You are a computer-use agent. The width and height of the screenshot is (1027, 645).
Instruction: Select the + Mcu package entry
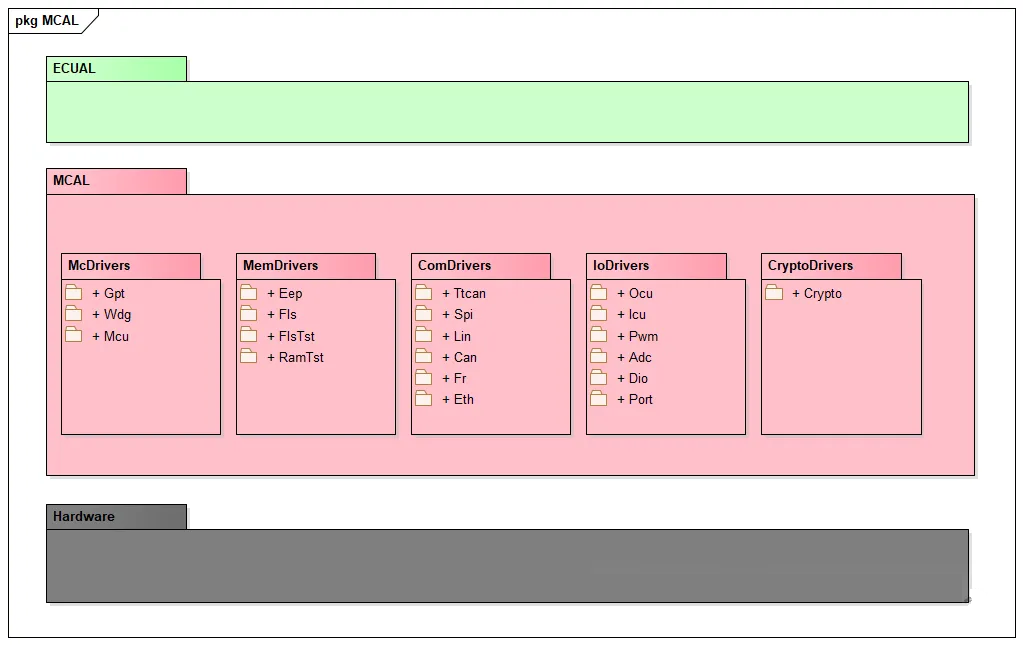click(x=110, y=336)
